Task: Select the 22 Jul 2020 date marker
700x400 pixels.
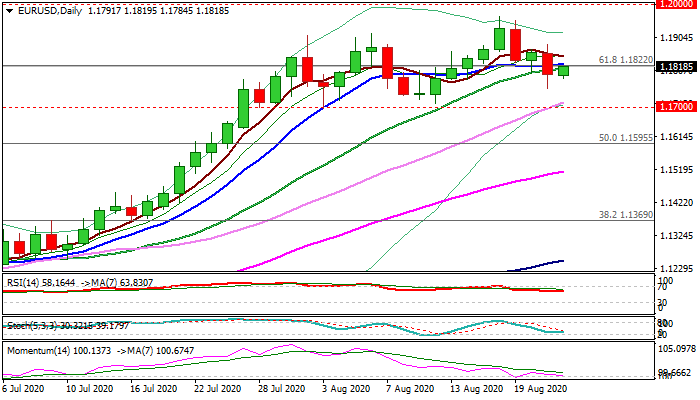Action: [x=217, y=387]
